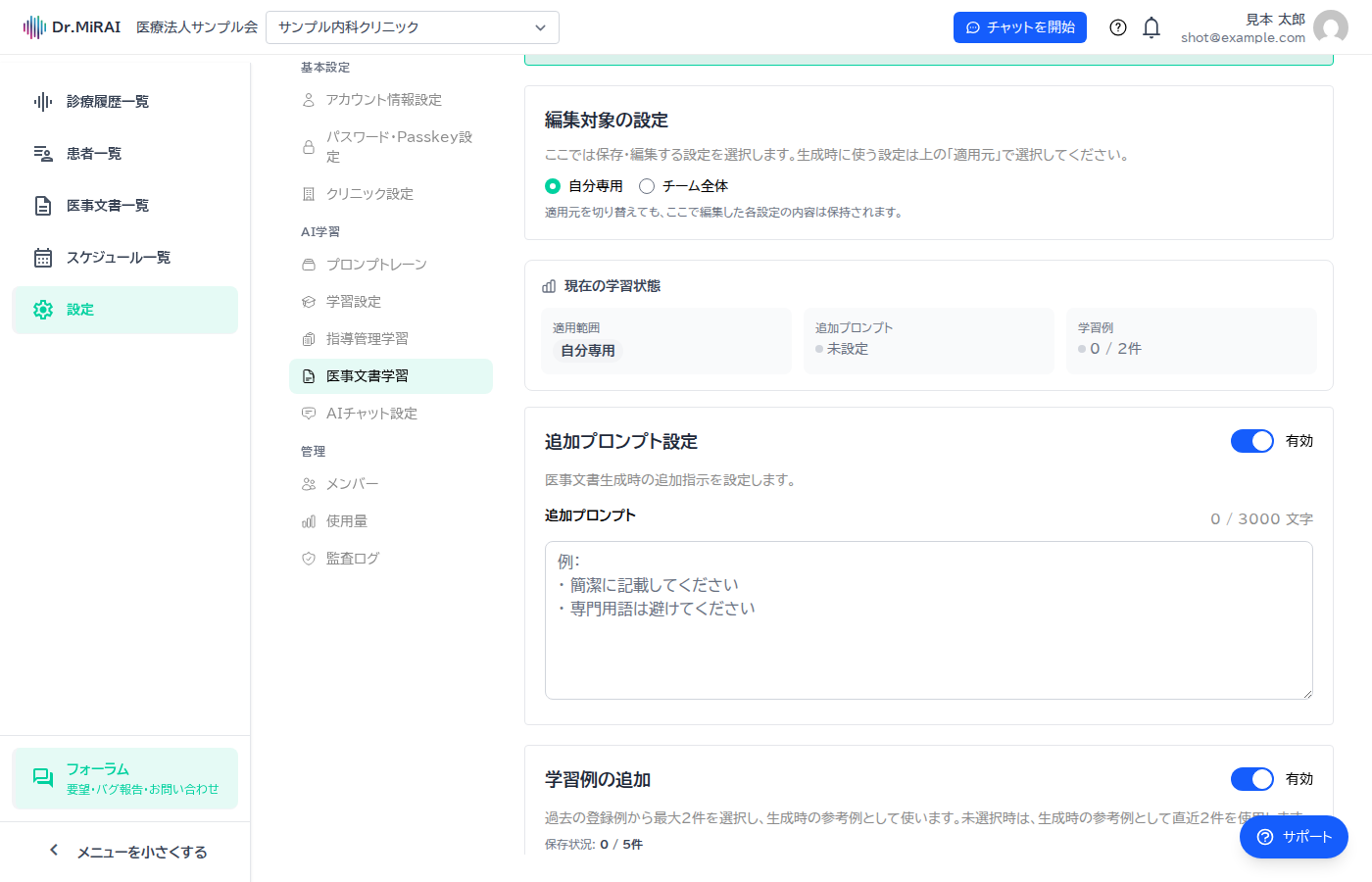Click the 自分専用 適用範囲 badge
Viewport: 1372px width, 882px height.
pyautogui.click(x=588, y=351)
